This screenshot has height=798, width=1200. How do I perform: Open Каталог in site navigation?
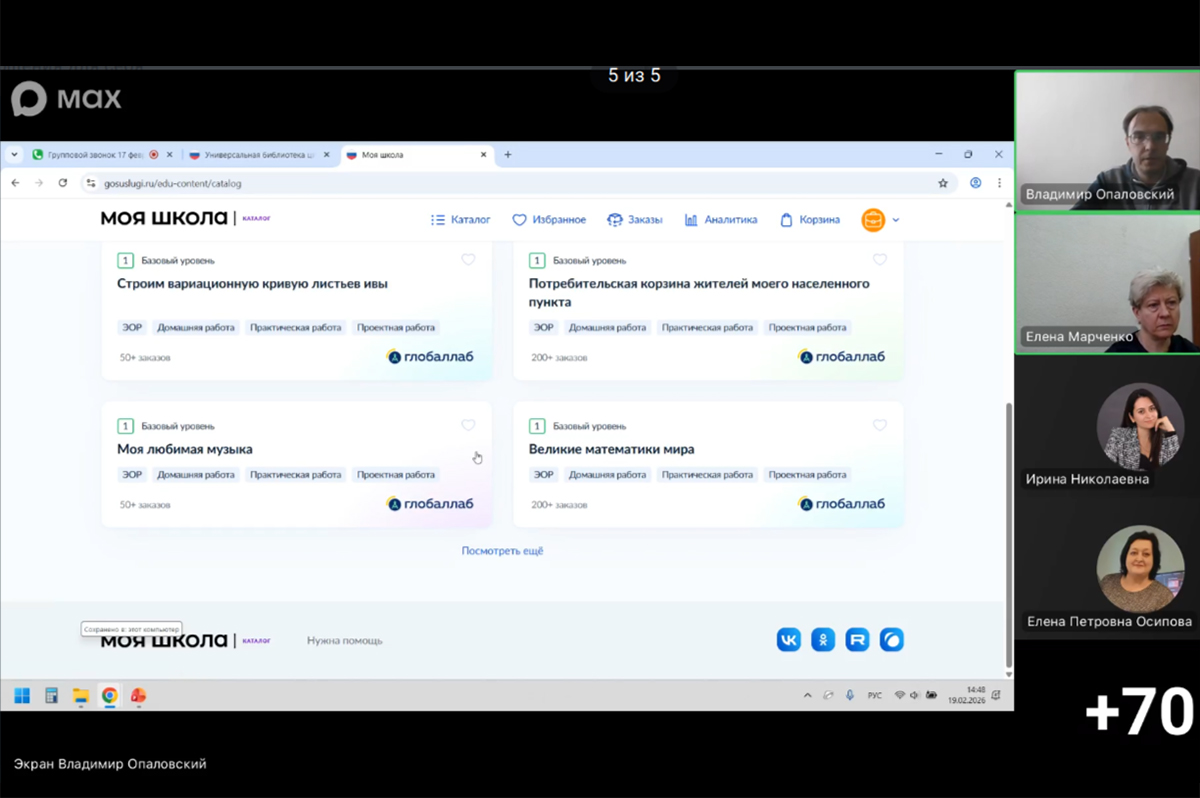(460, 219)
